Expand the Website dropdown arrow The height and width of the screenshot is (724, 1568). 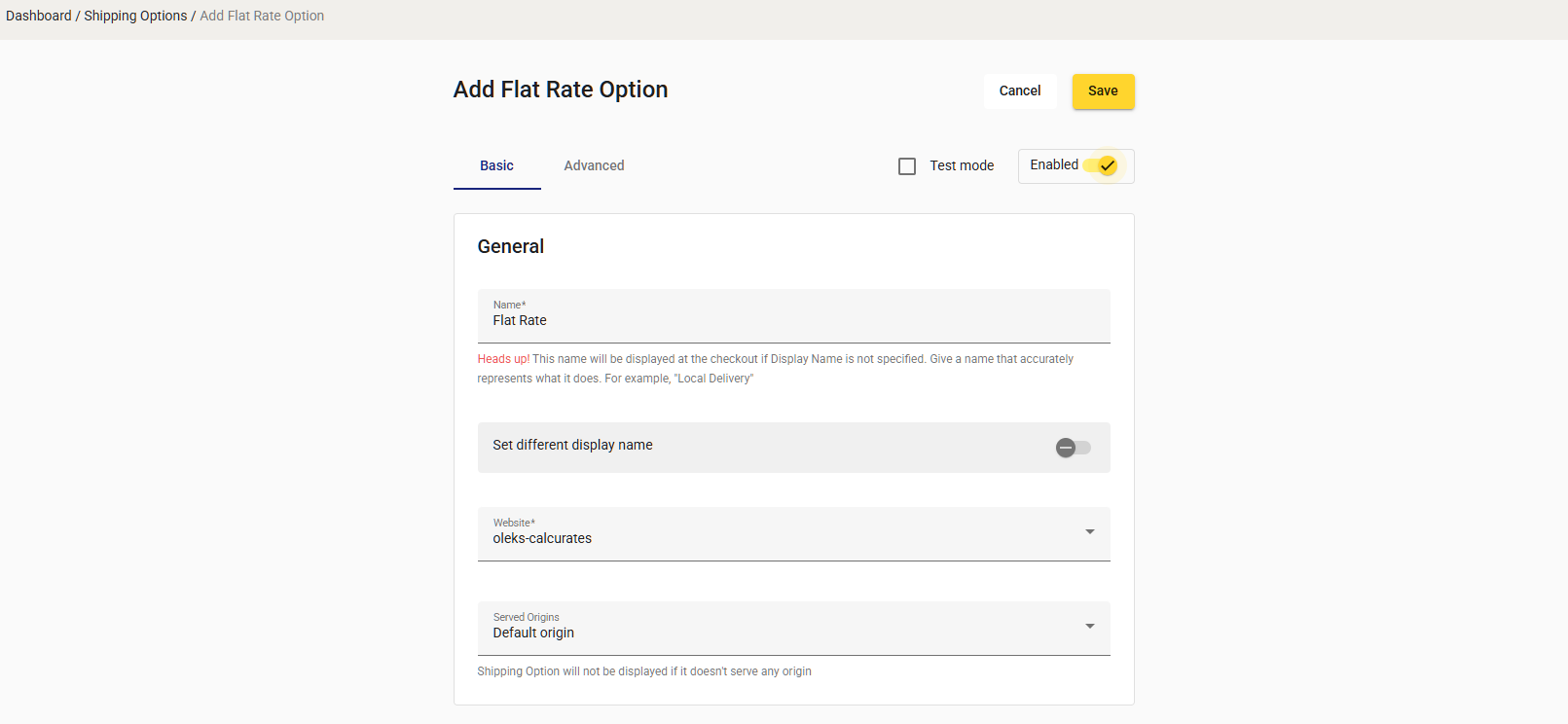(1089, 531)
